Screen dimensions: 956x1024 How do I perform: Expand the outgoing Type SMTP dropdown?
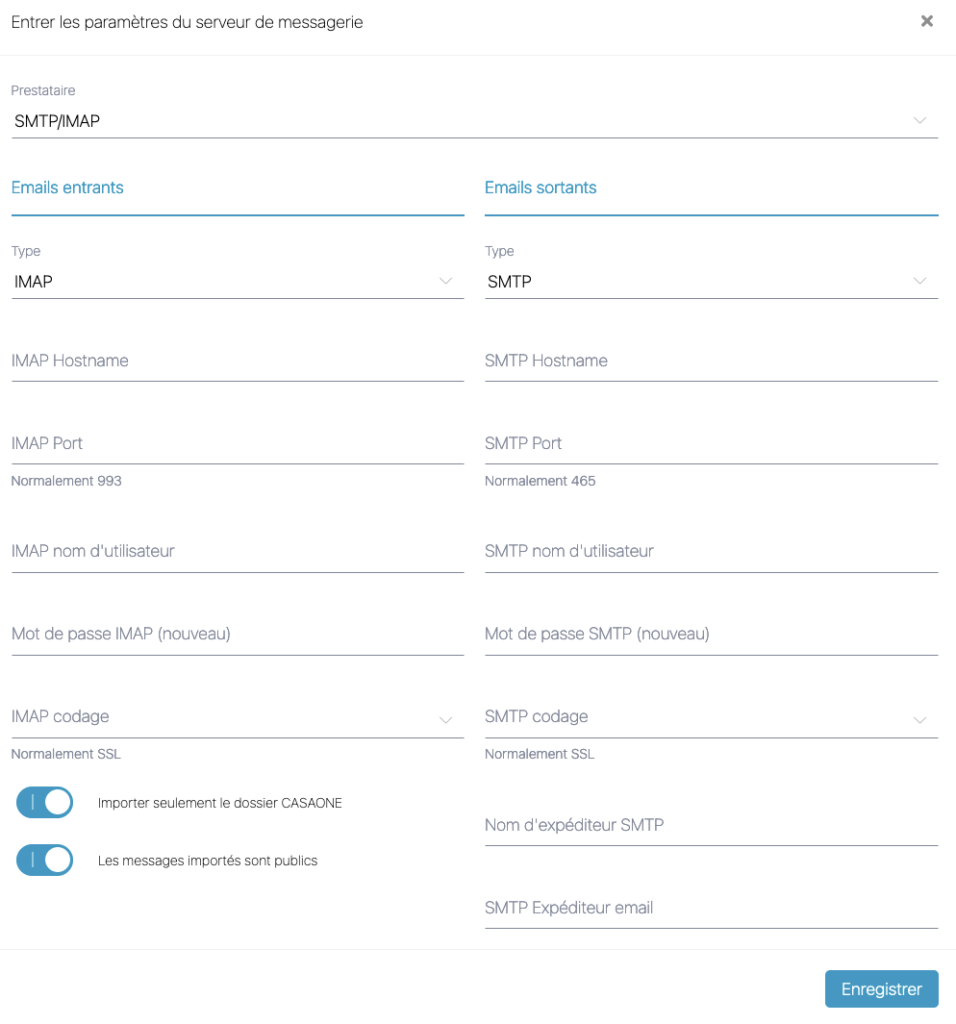(x=711, y=282)
